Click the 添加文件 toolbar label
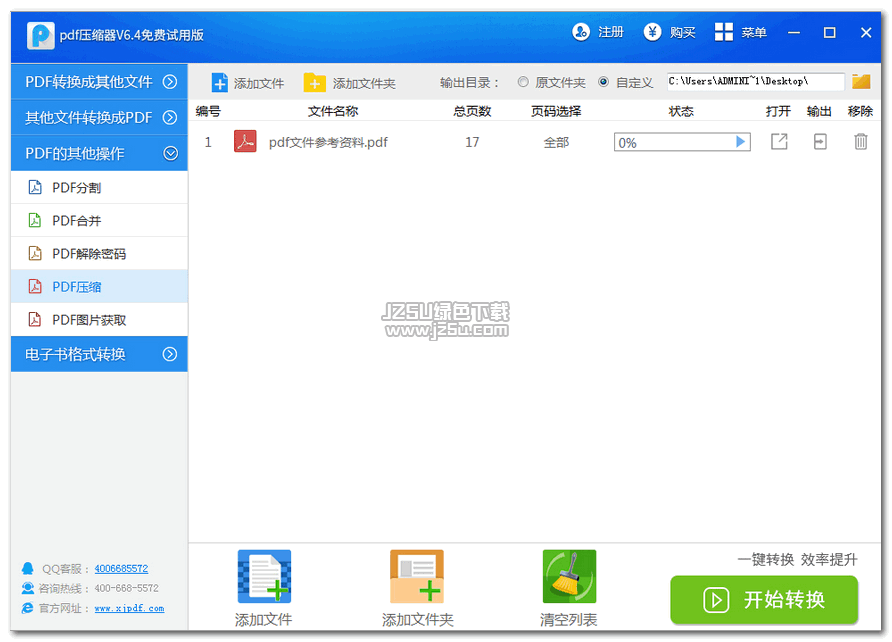The height and width of the screenshot is (642, 892). click(259, 84)
